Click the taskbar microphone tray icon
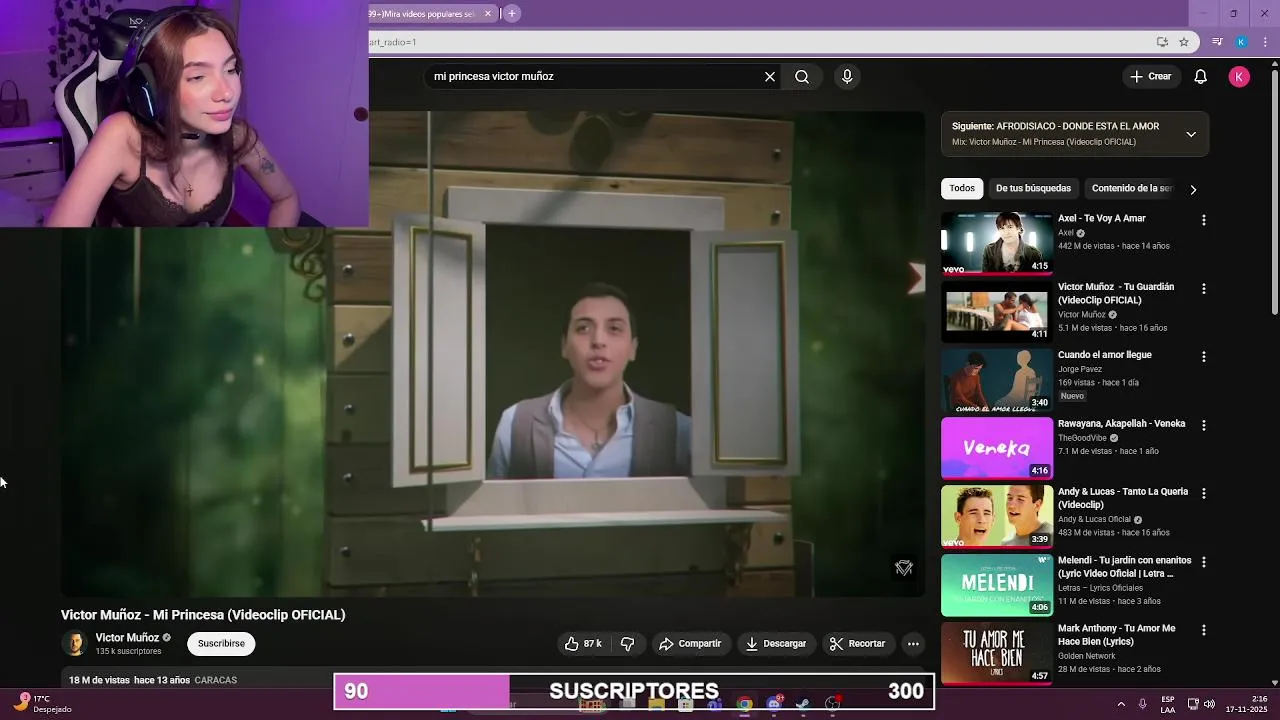The image size is (1280, 720). click(x=1143, y=704)
